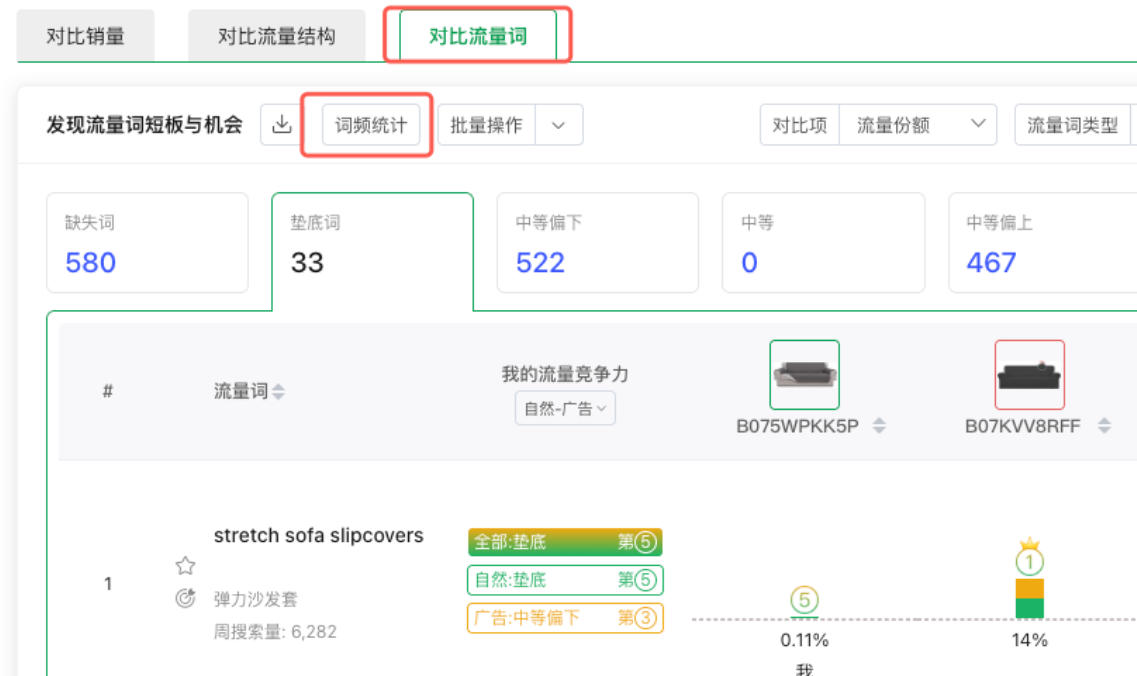Switch to the 对比流量结构 tab
This screenshot has height=676, width=1137.
click(x=276, y=36)
